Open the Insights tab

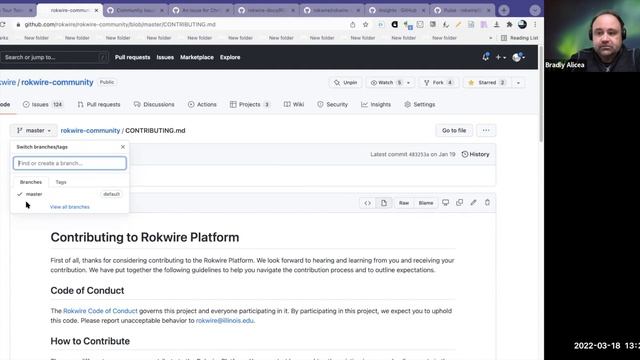point(376,104)
